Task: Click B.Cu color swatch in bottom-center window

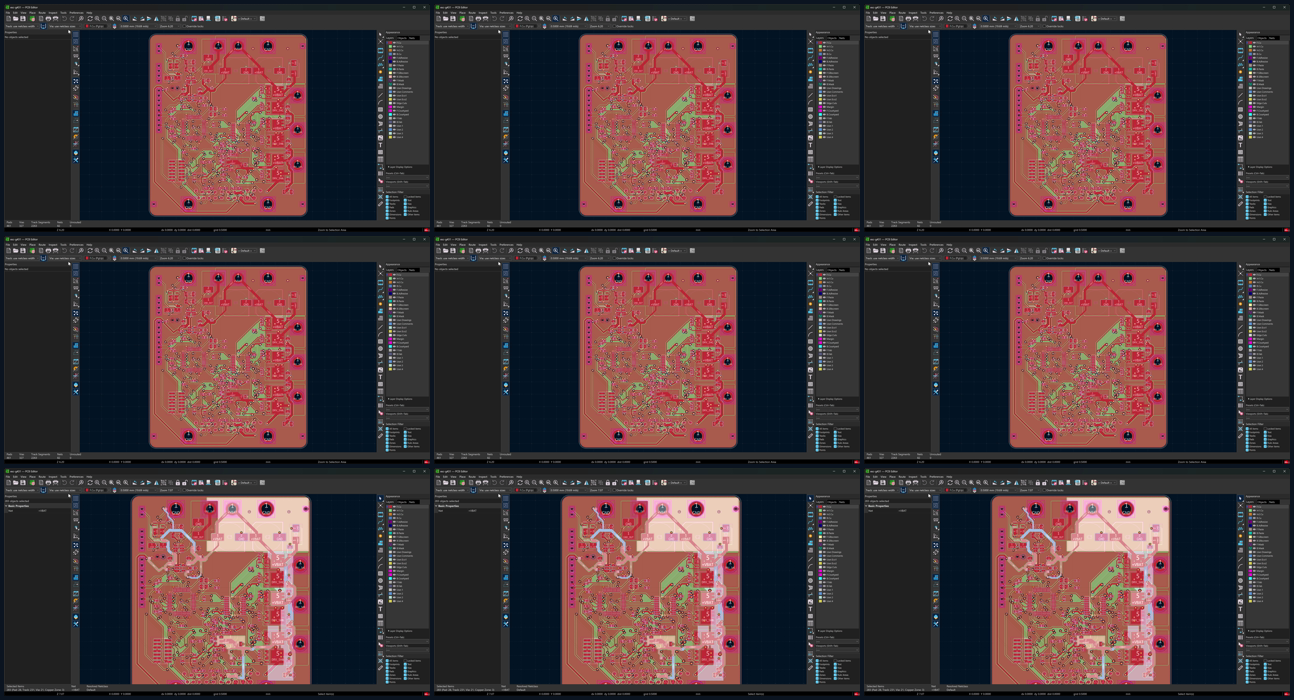Action: pyautogui.click(x=820, y=518)
